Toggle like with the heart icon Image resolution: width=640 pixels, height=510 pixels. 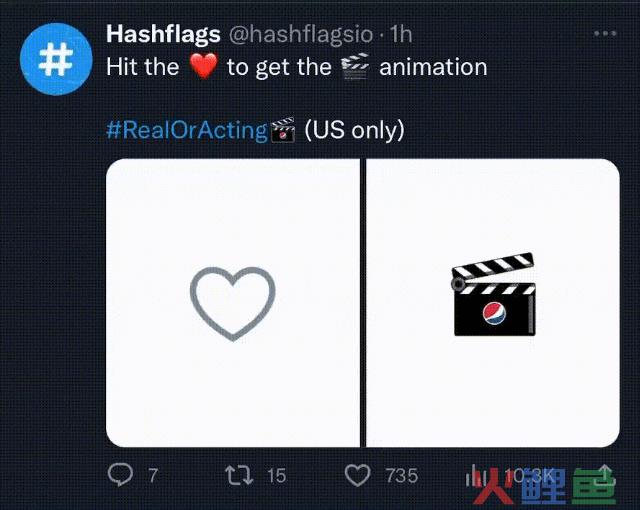click(358, 476)
